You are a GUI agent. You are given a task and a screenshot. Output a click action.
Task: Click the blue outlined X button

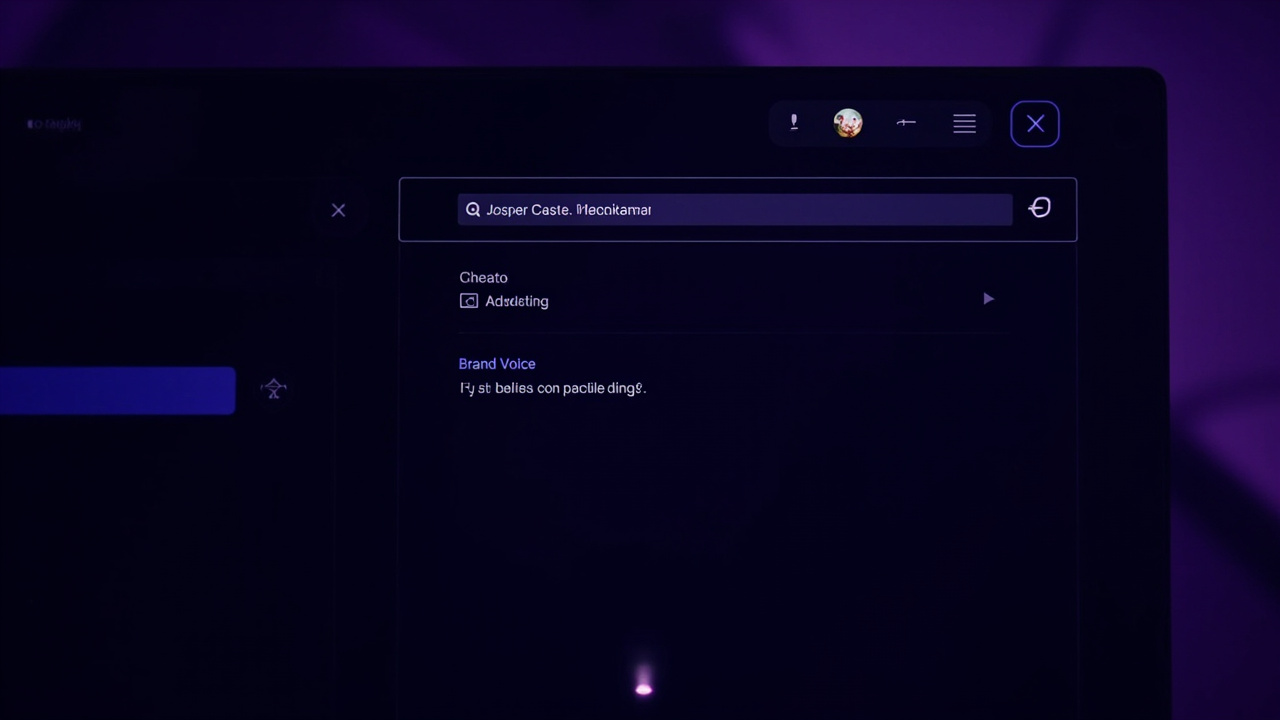(x=1035, y=124)
